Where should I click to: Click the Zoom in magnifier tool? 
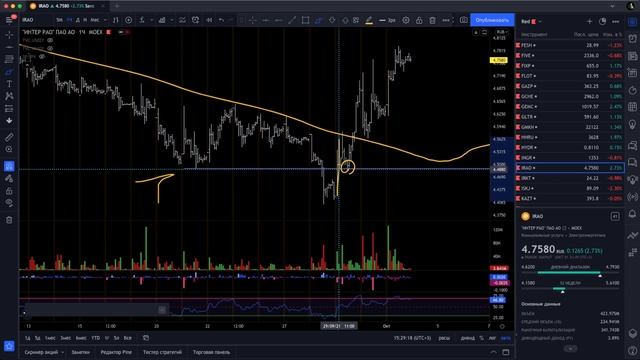click(x=9, y=149)
